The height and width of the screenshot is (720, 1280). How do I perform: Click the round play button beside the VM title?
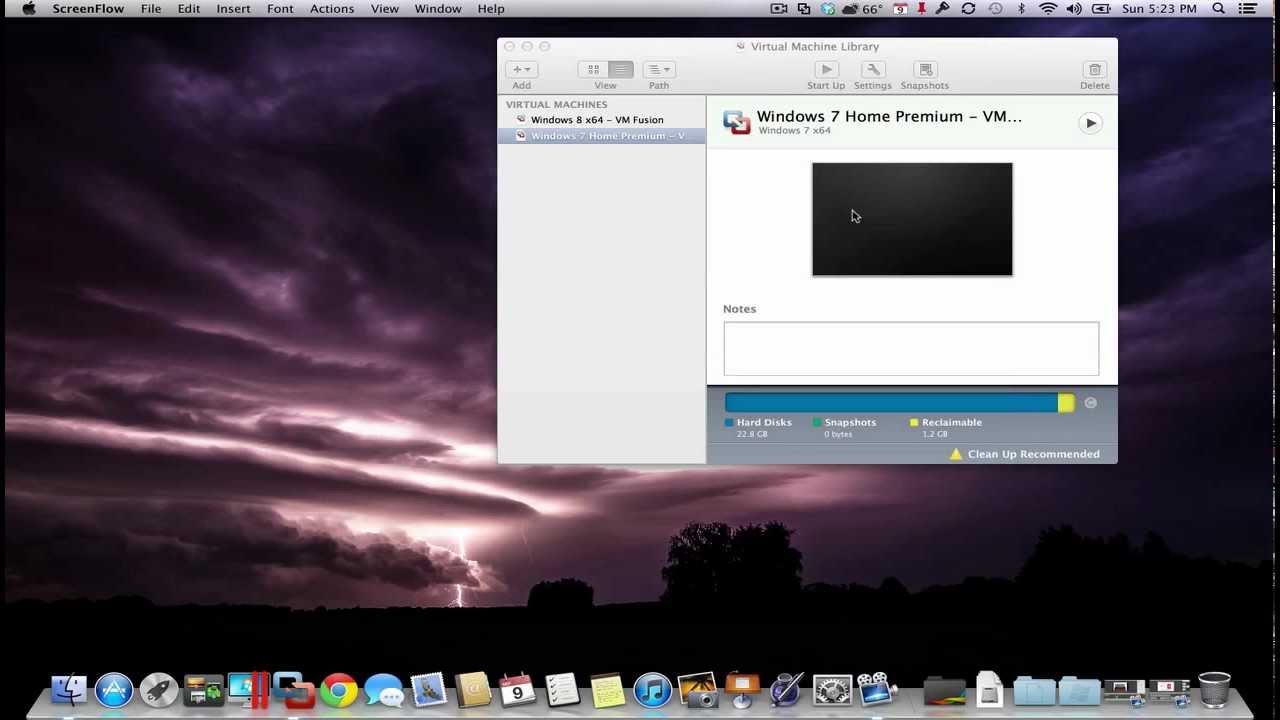coord(1091,123)
